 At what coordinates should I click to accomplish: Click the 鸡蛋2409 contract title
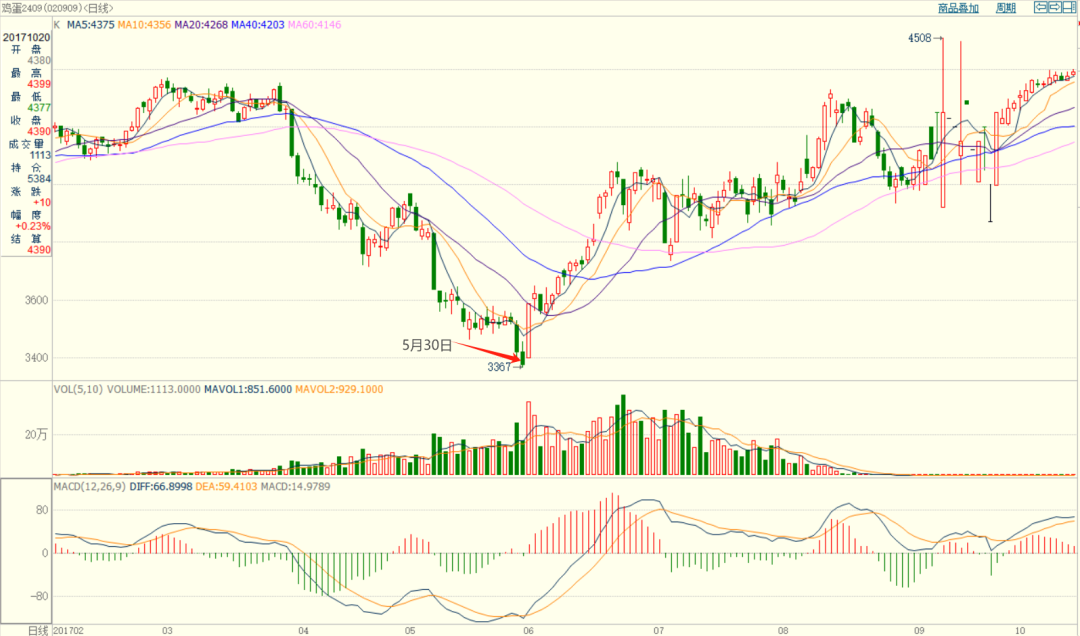28,8
